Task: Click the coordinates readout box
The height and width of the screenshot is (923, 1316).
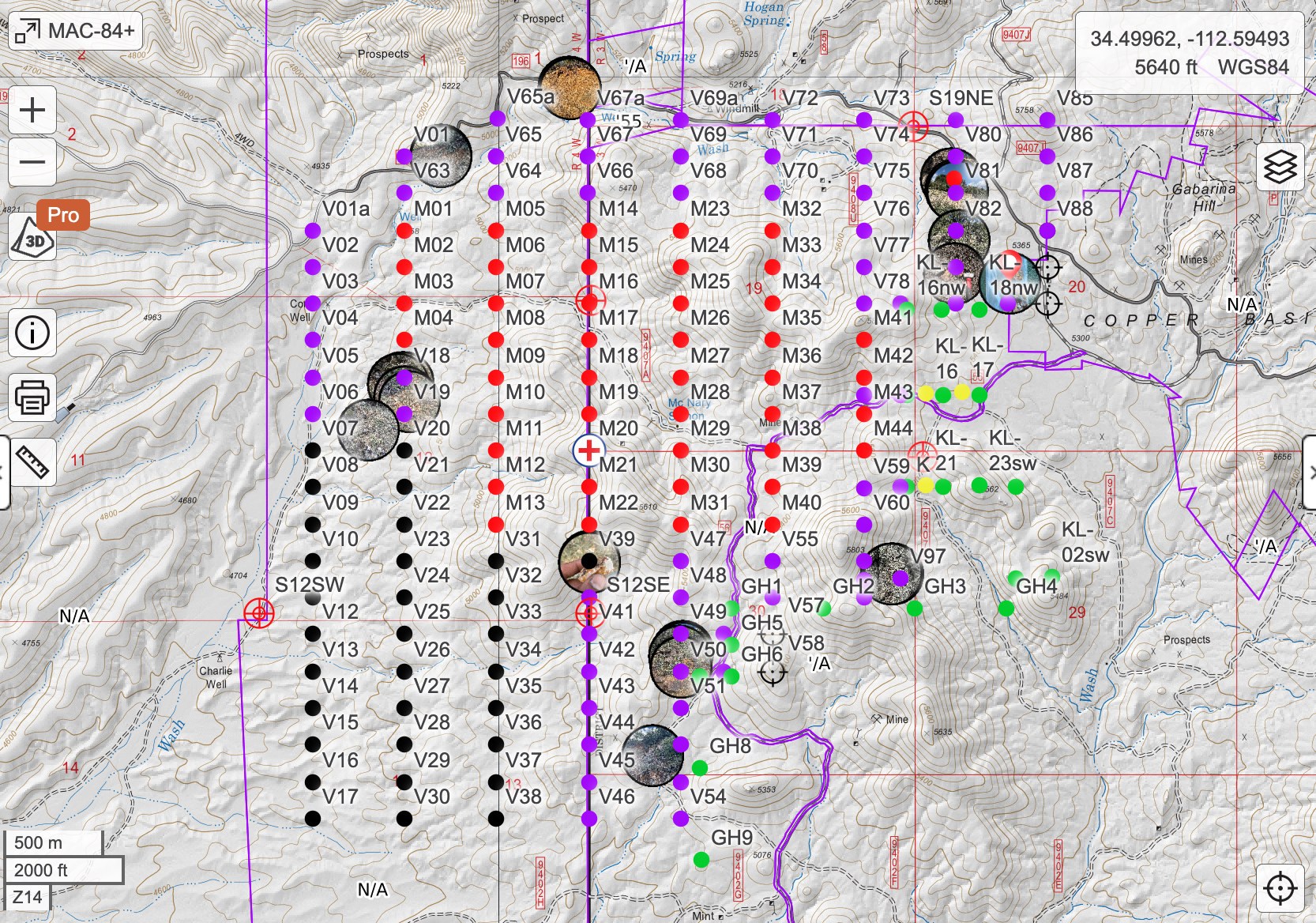Action: point(1190,53)
